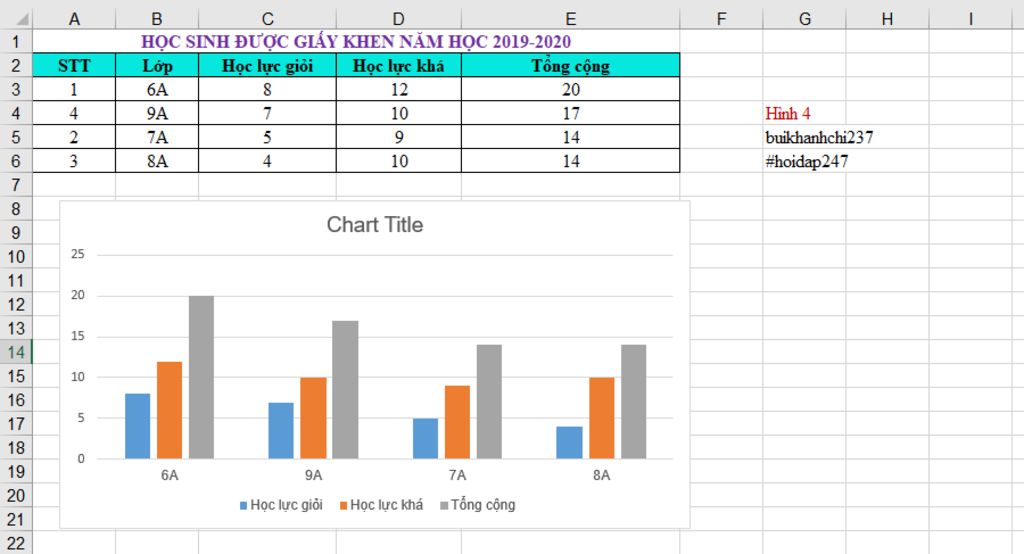Click 'Tổng cộng' legend entry
Screen dimensions: 1024x554
tap(477, 504)
